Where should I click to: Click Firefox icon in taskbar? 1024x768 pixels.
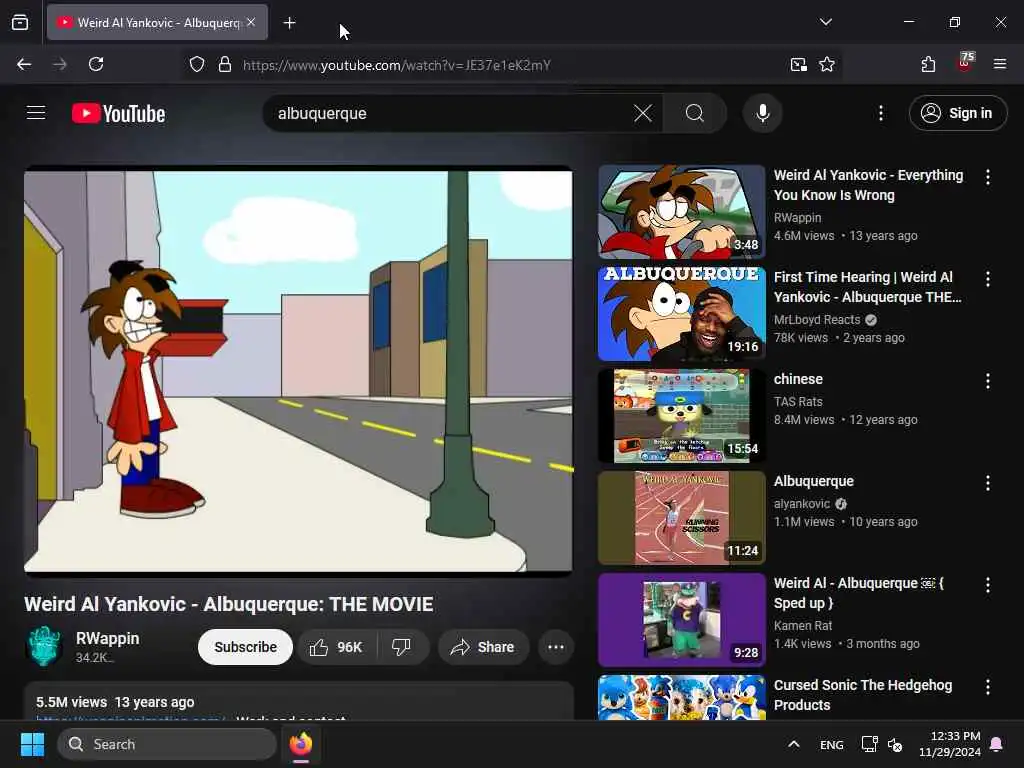tap(301, 744)
